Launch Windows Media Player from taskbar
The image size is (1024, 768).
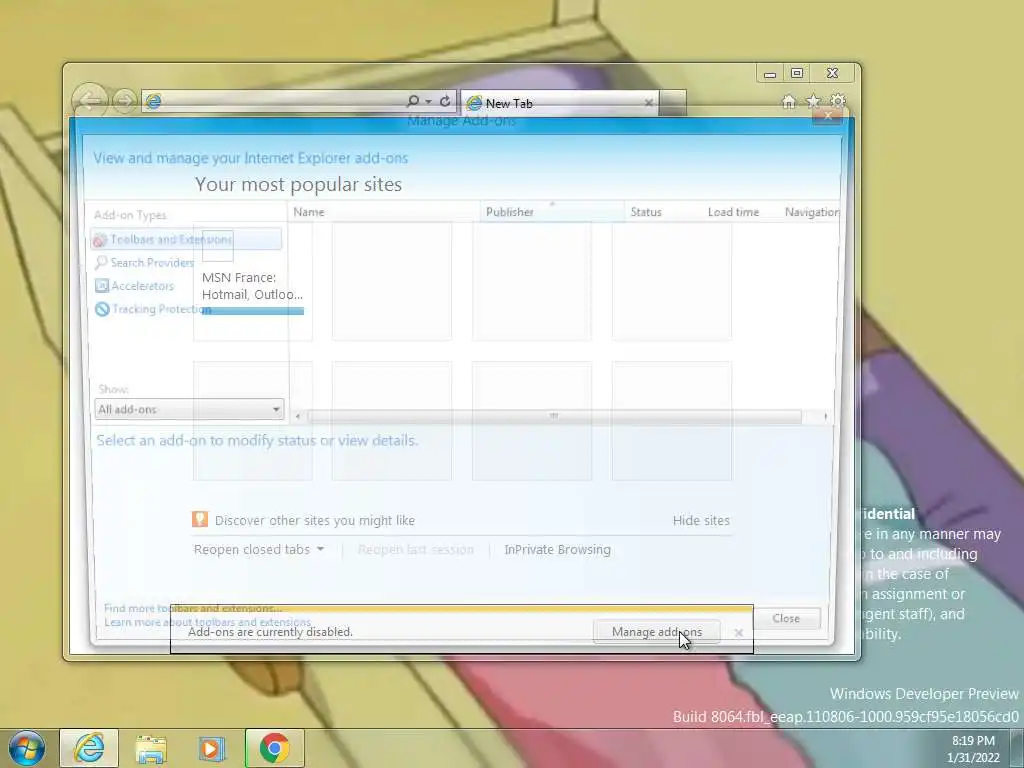(x=212, y=748)
